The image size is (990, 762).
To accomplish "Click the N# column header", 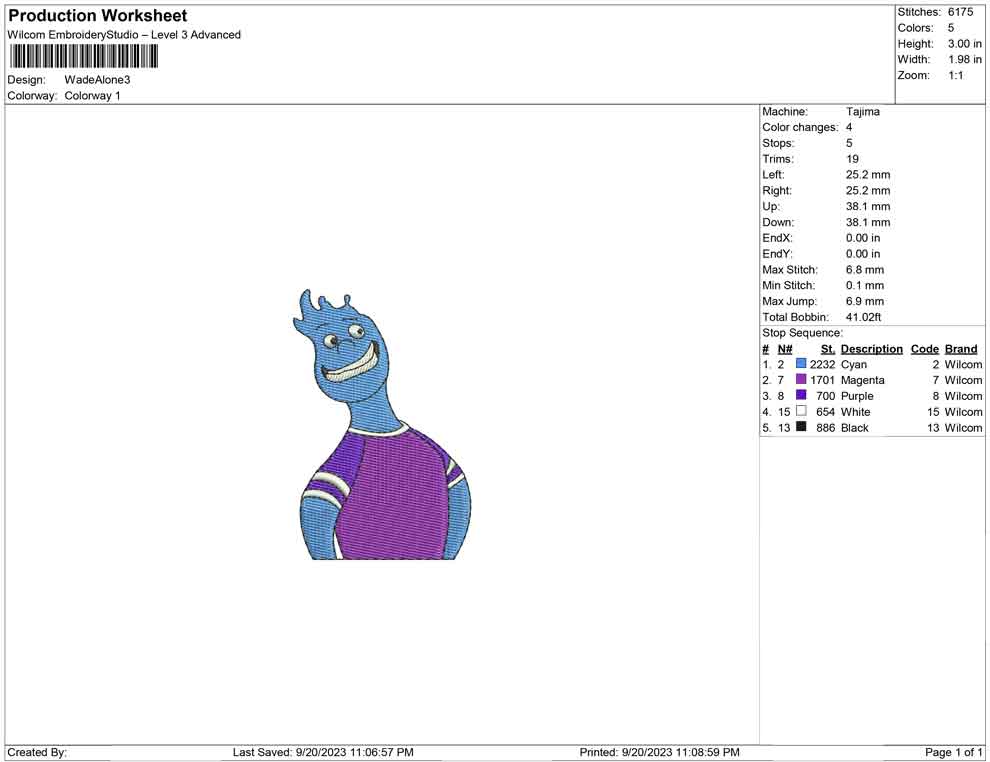I will pyautogui.click(x=785, y=349).
